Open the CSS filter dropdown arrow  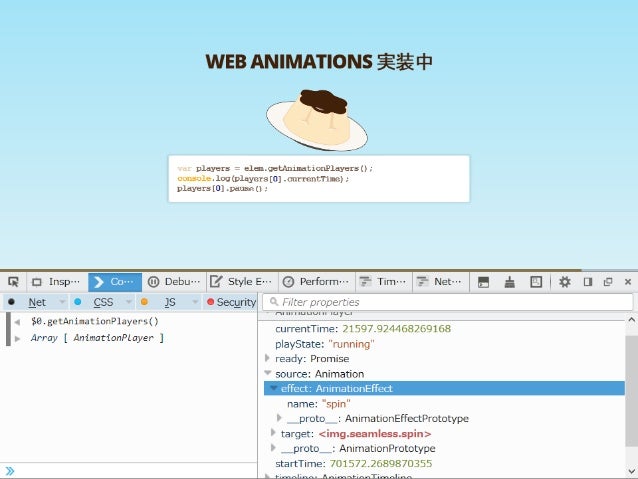[x=128, y=302]
